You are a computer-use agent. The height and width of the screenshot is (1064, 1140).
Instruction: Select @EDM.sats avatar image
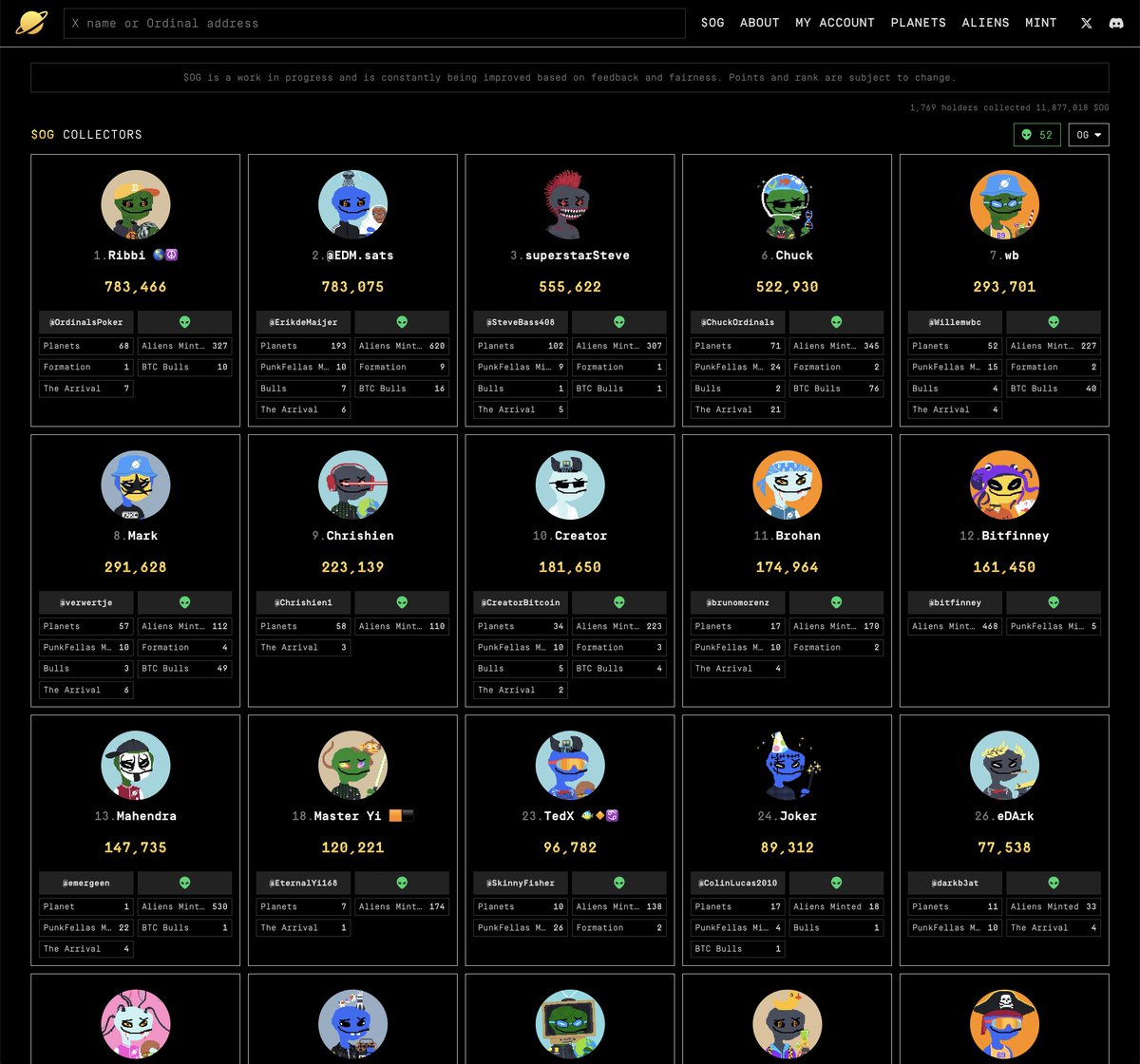pos(352,205)
